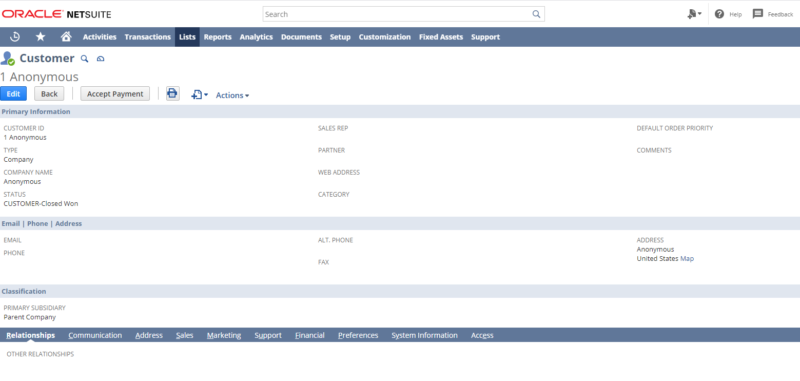Open the Transactions menu
This screenshot has width=800, height=381.
[147, 37]
